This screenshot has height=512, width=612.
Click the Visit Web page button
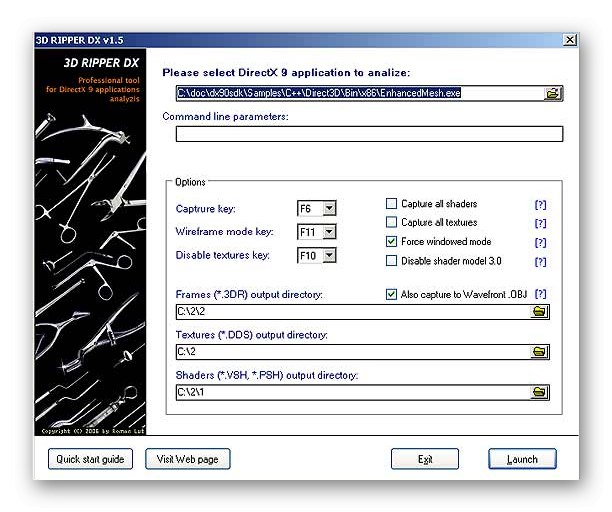coord(188,459)
